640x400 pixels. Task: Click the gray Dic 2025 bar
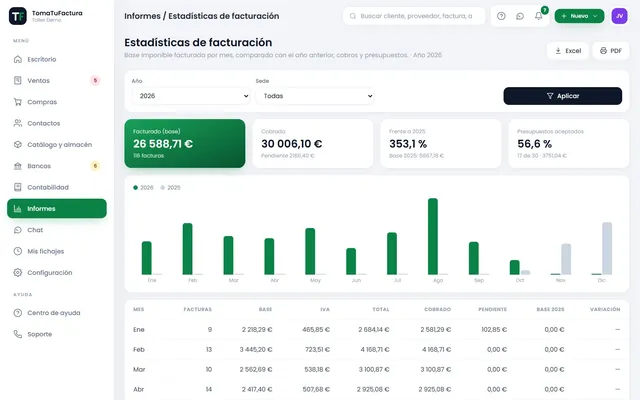click(x=607, y=248)
